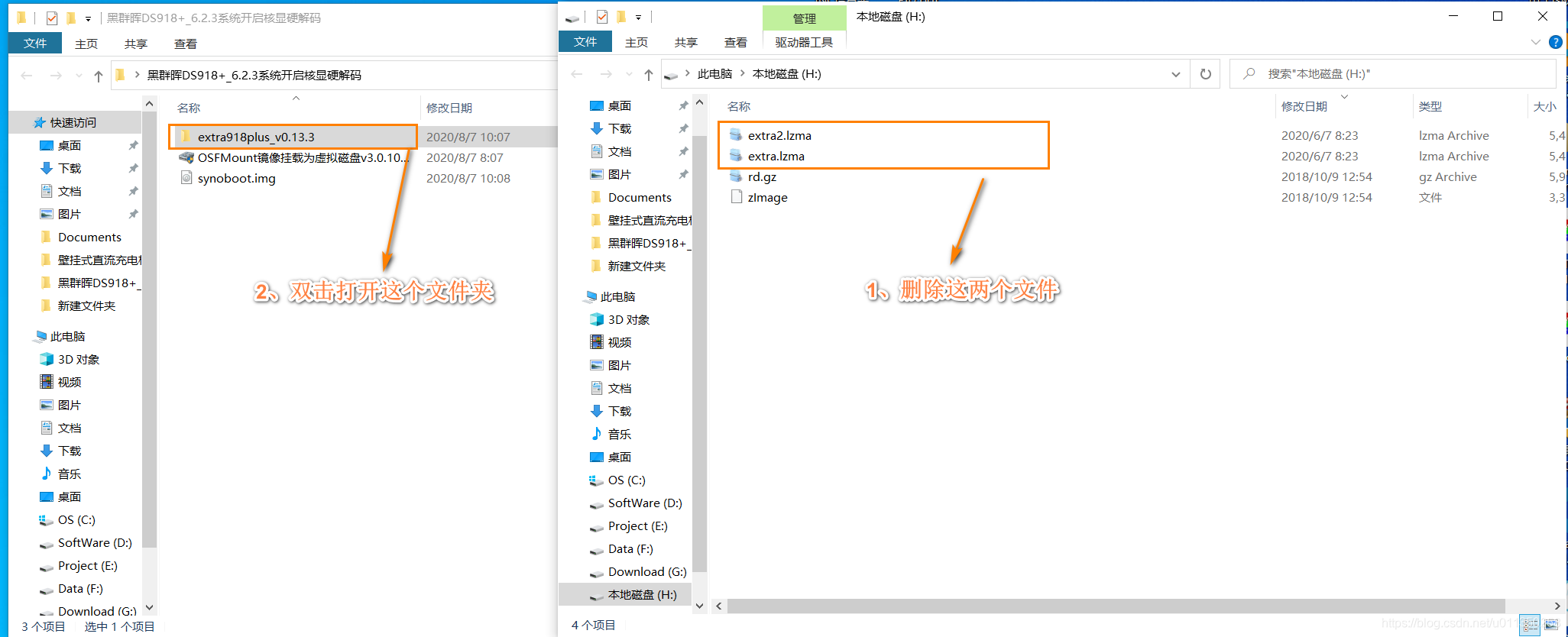
Task: Open 主页 tab in H: drive window
Action: tap(637, 42)
